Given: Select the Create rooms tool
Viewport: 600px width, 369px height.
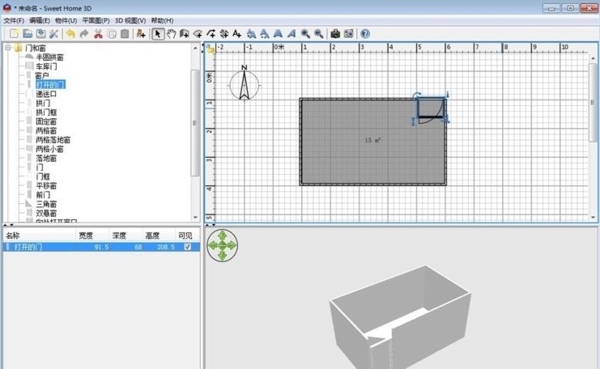Looking at the screenshot, I should 198,34.
